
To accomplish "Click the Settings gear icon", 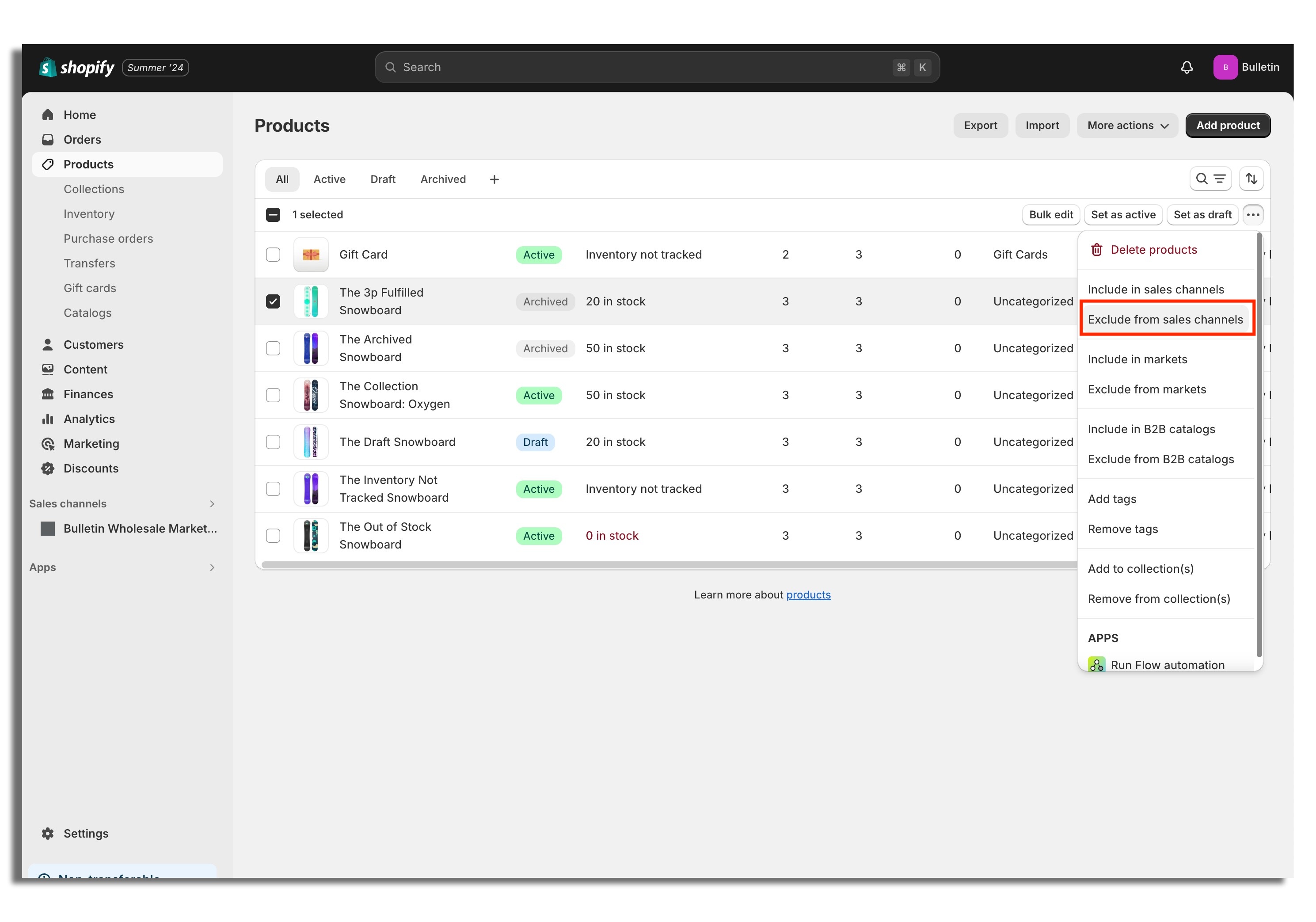I will point(48,833).
